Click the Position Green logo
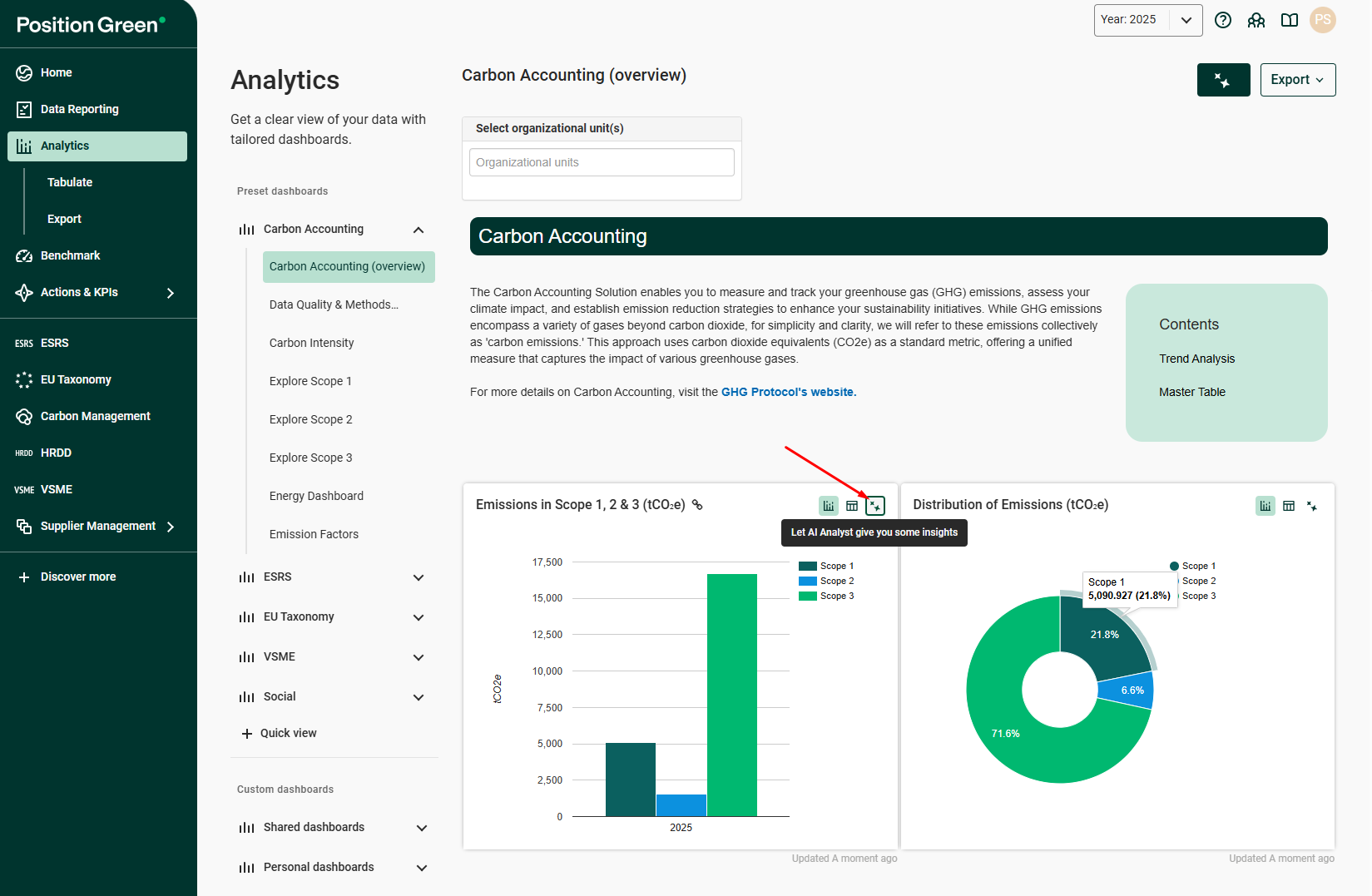Viewport: 1372px width, 896px height. (92, 24)
